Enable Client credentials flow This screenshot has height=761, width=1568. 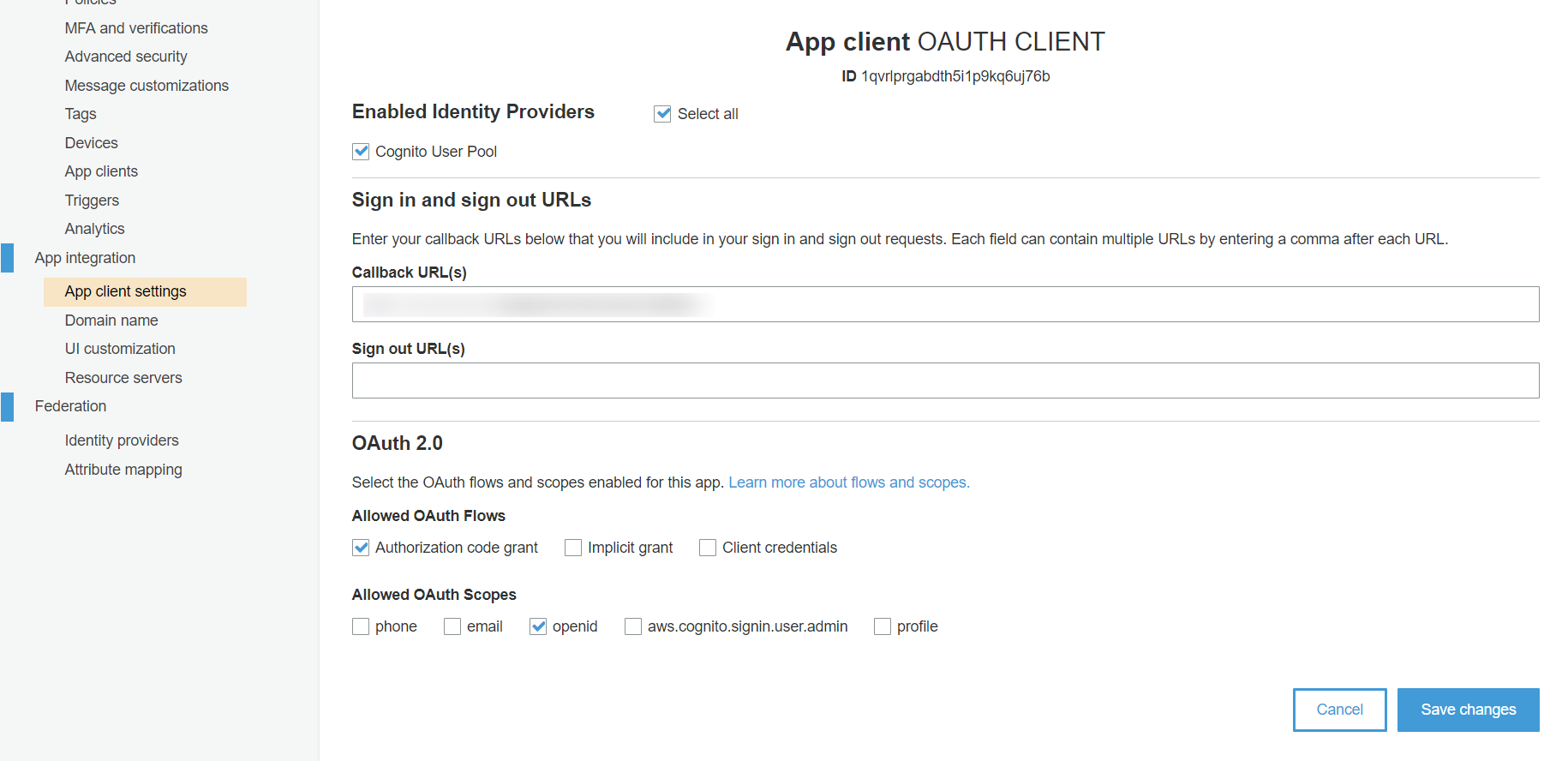(708, 548)
